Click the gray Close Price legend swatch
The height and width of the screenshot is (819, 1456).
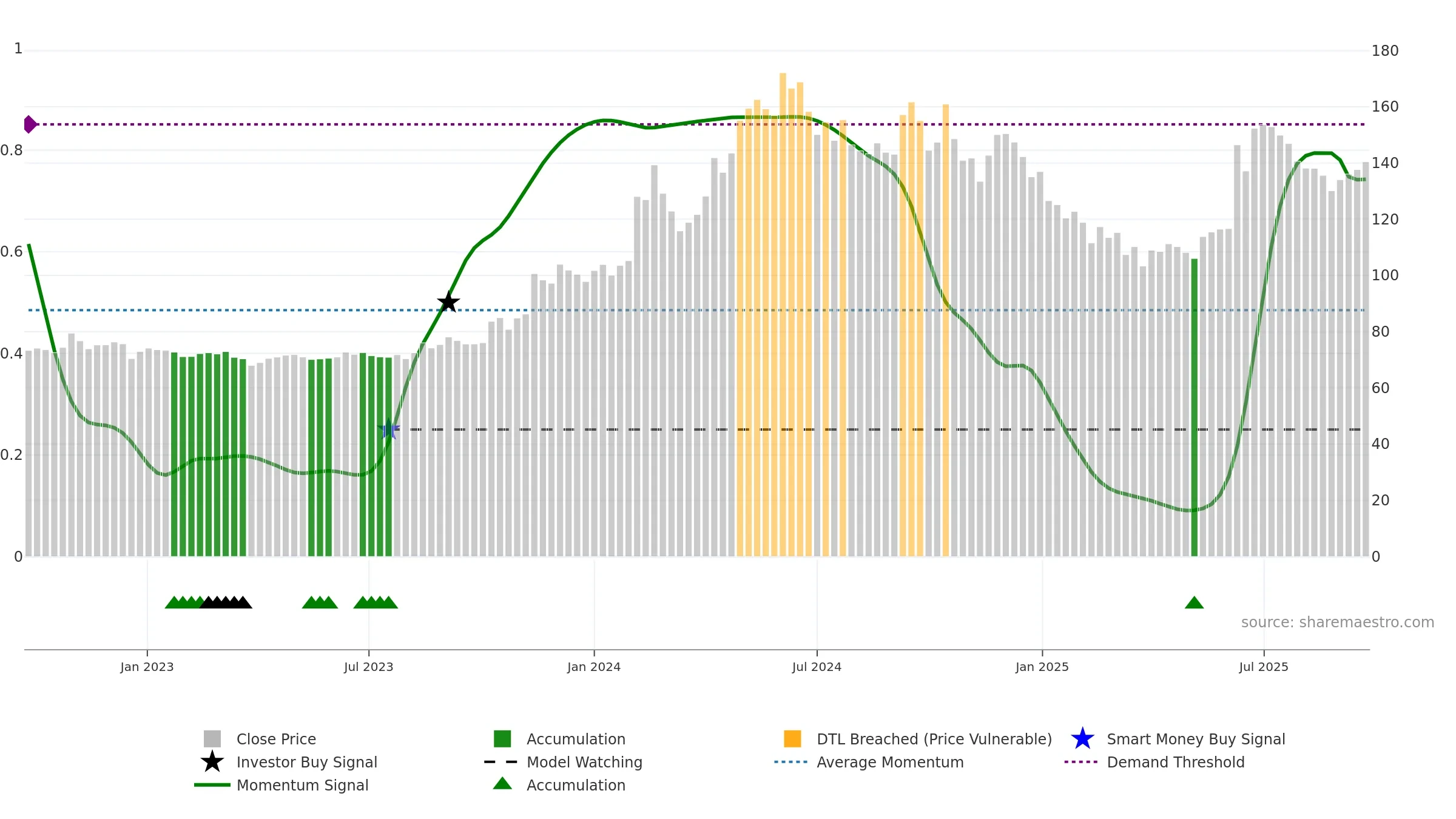click(x=212, y=739)
